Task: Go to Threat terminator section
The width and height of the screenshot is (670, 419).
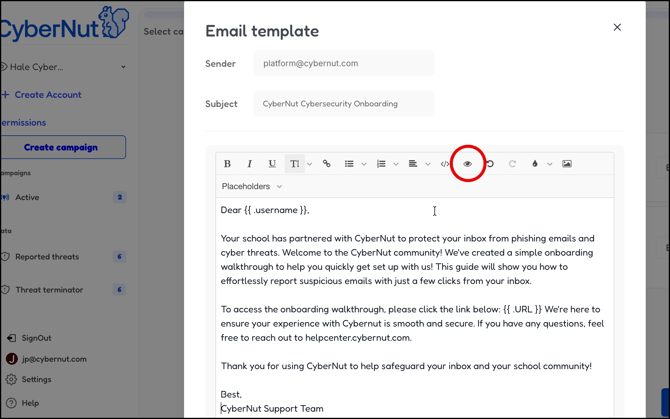Action: coord(49,290)
